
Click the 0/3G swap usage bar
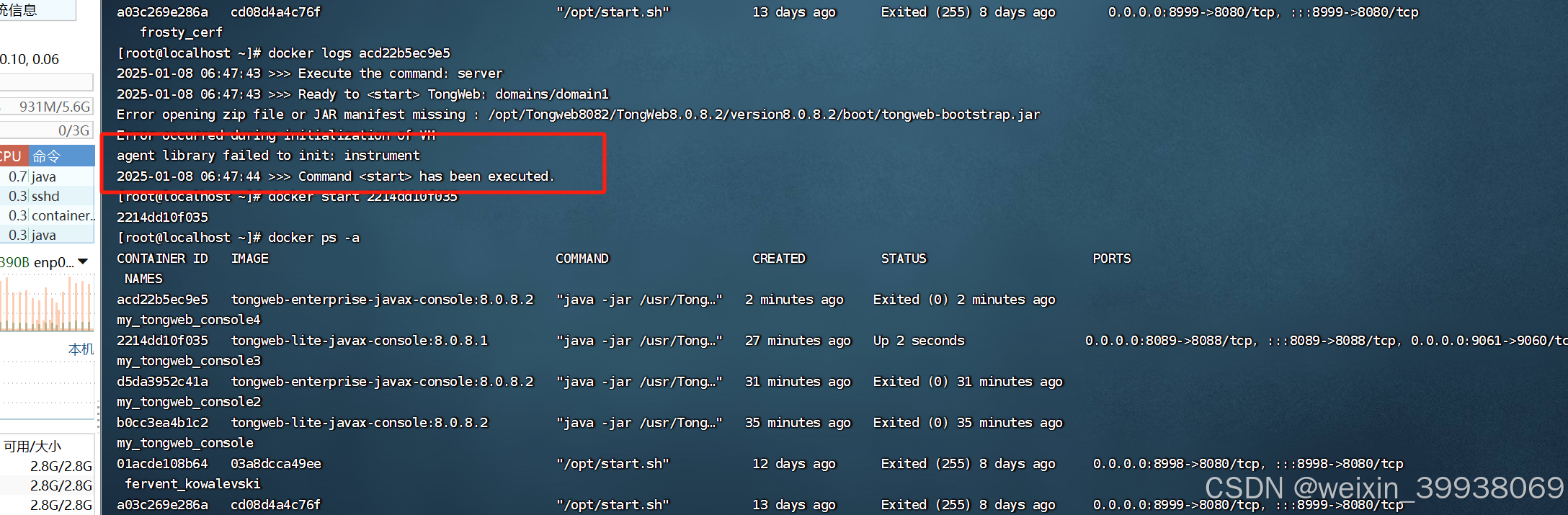pos(46,130)
